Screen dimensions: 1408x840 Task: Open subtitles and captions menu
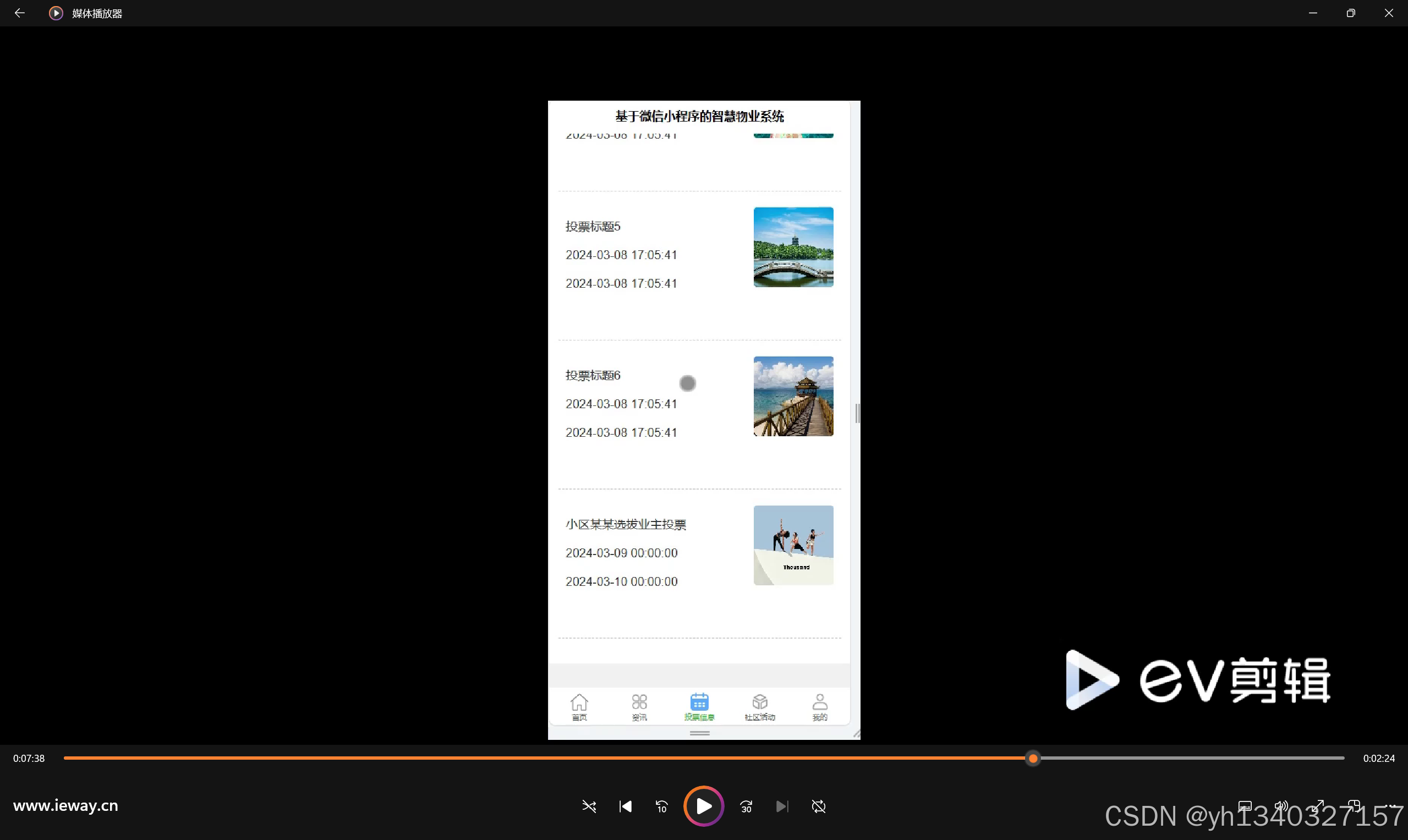point(1245,806)
